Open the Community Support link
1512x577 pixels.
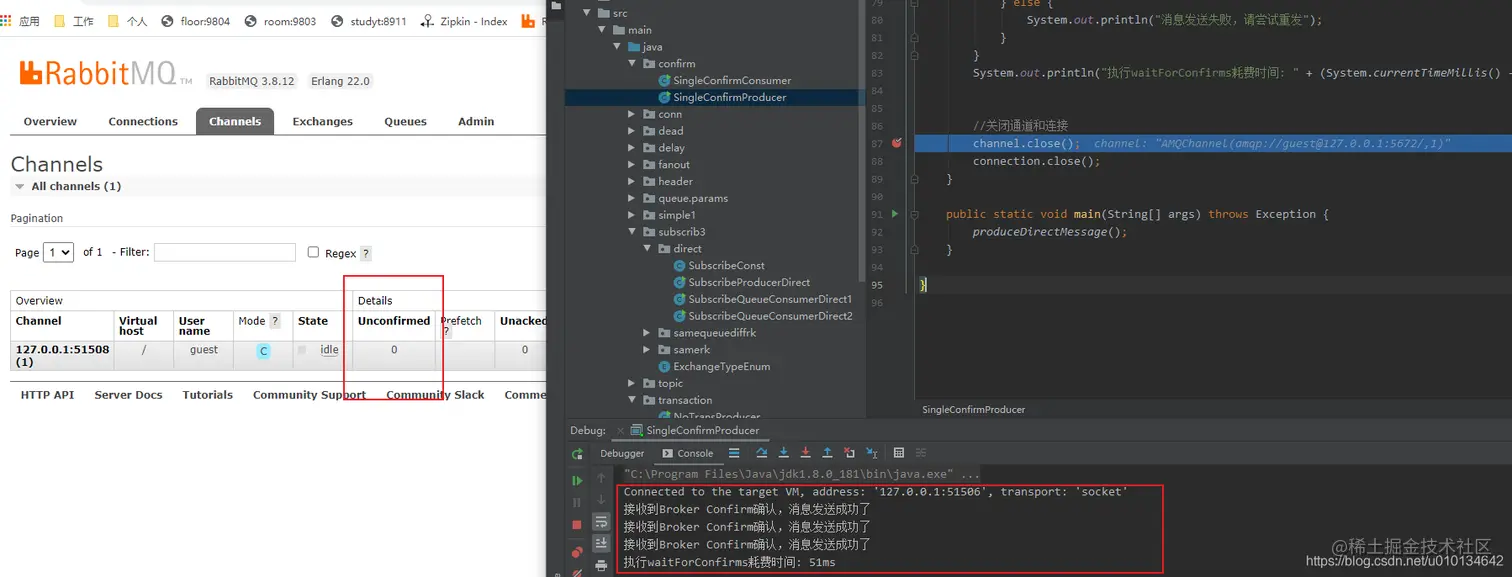click(x=309, y=395)
